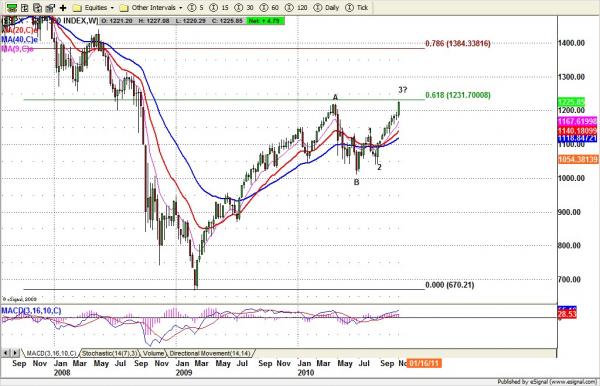Click the red 28.53 MACD value tag
The height and width of the screenshot is (386, 600).
point(567,314)
